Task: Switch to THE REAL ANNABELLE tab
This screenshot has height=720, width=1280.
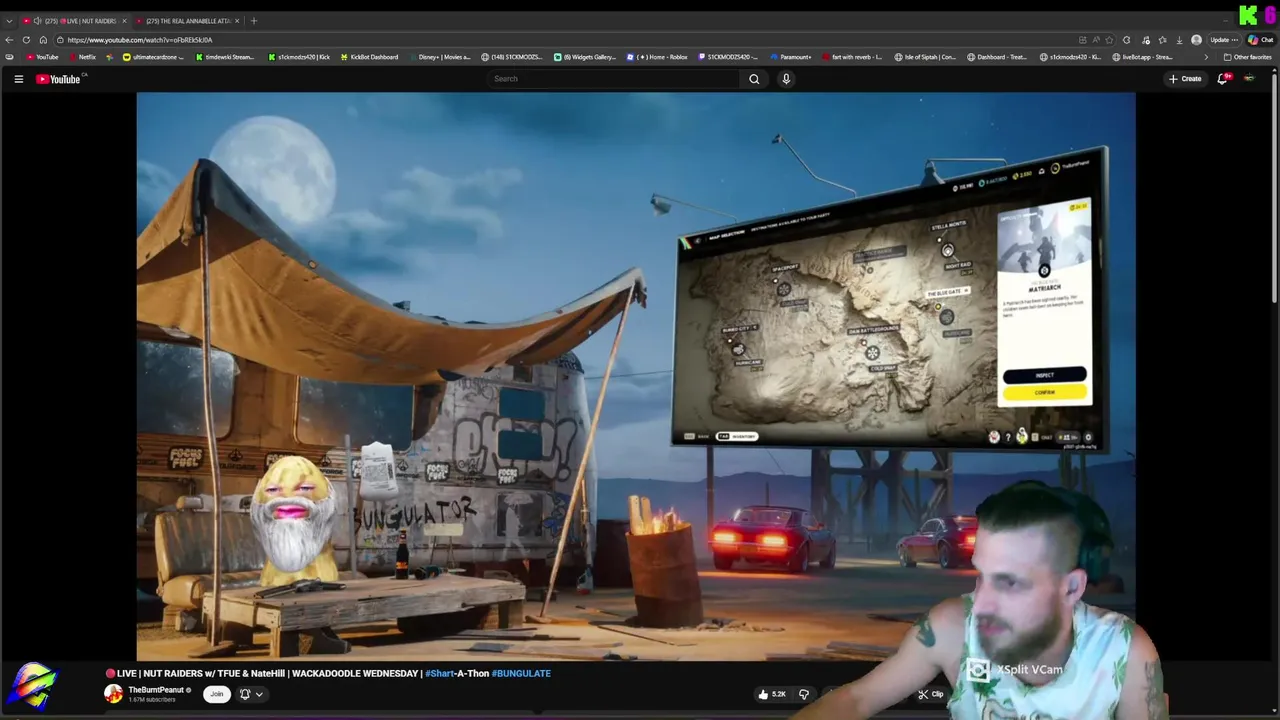Action: [x=186, y=21]
